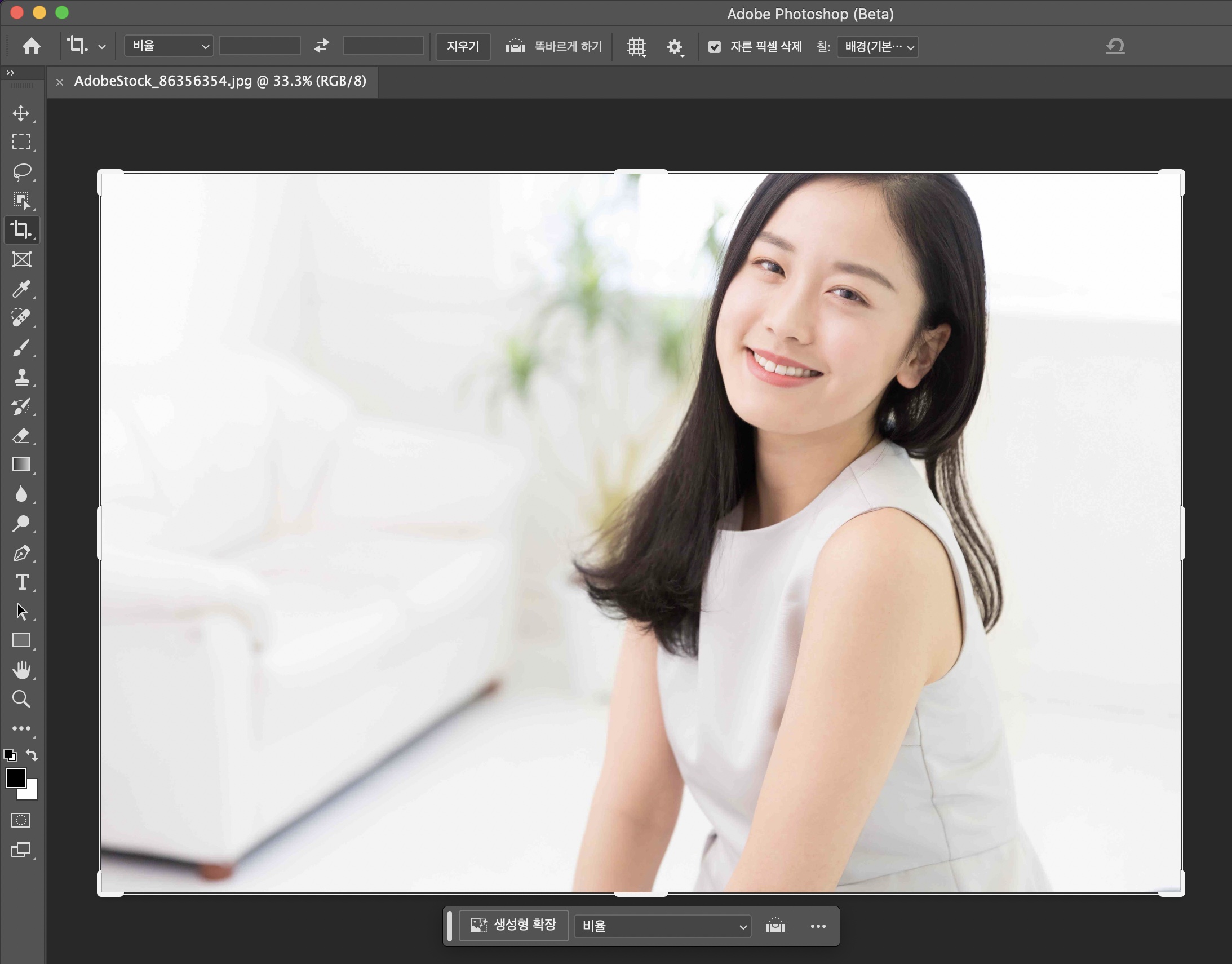Screen dimensions: 1232x964
Task: Expand the 칠 배경 fill dropdown
Action: click(877, 47)
